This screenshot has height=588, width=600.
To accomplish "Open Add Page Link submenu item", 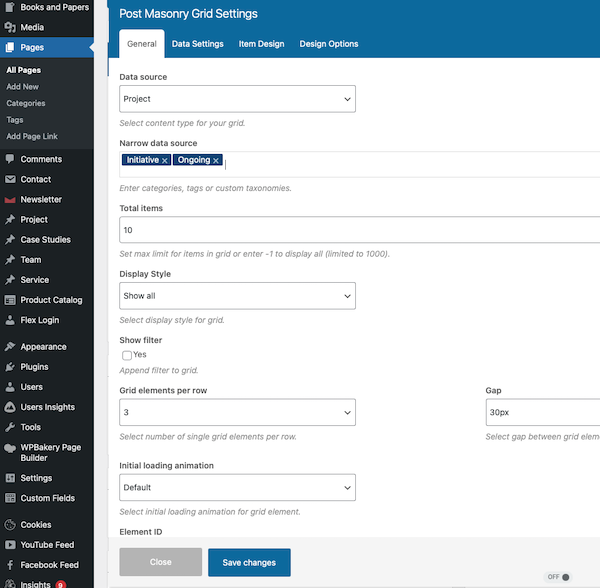I will [x=32, y=136].
